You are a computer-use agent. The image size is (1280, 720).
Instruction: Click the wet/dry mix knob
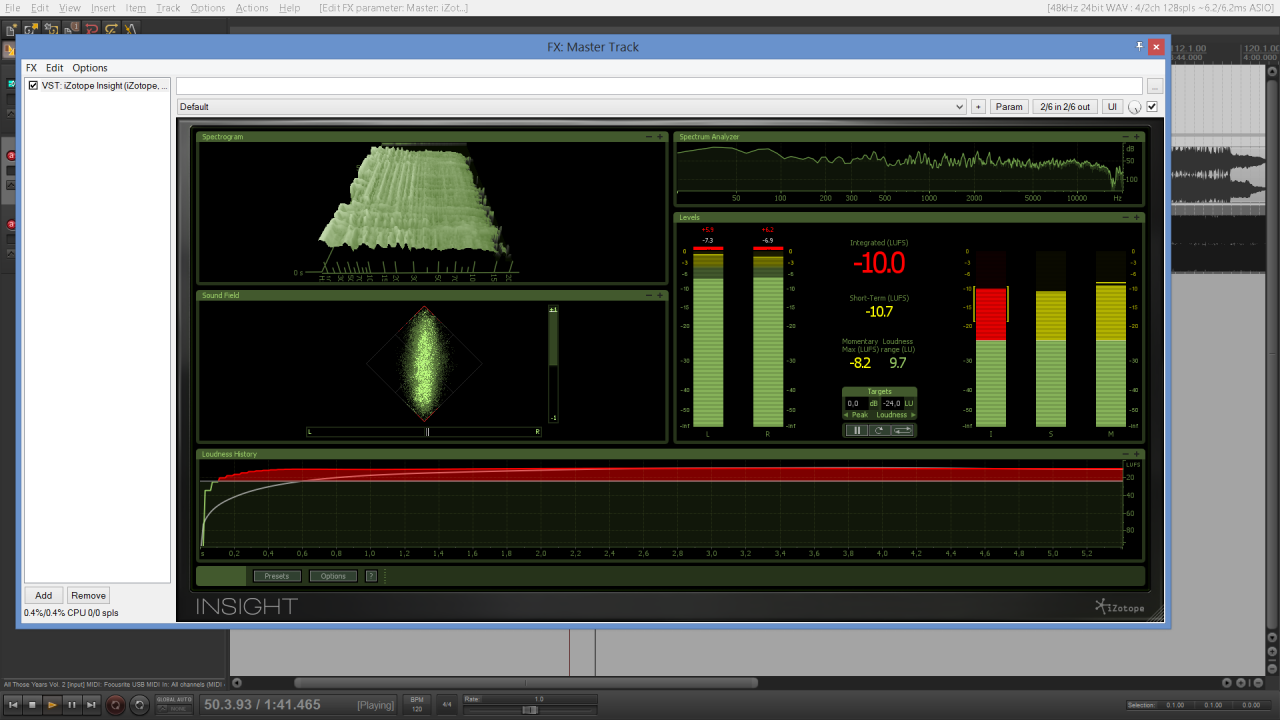[1135, 107]
